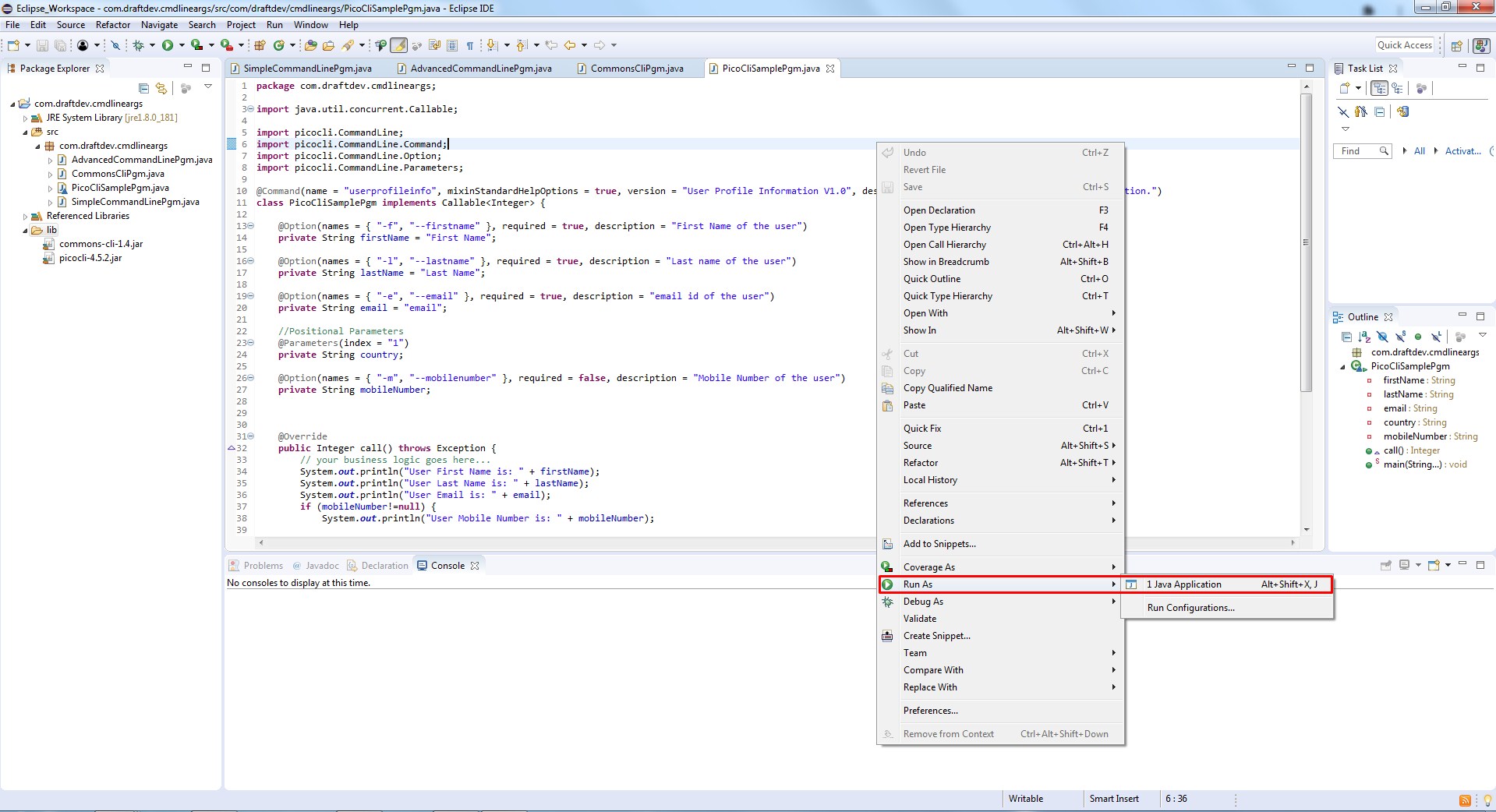This screenshot has width=1496, height=812.
Task: Expand the Referenced Libraries node
Action: click(x=27, y=216)
